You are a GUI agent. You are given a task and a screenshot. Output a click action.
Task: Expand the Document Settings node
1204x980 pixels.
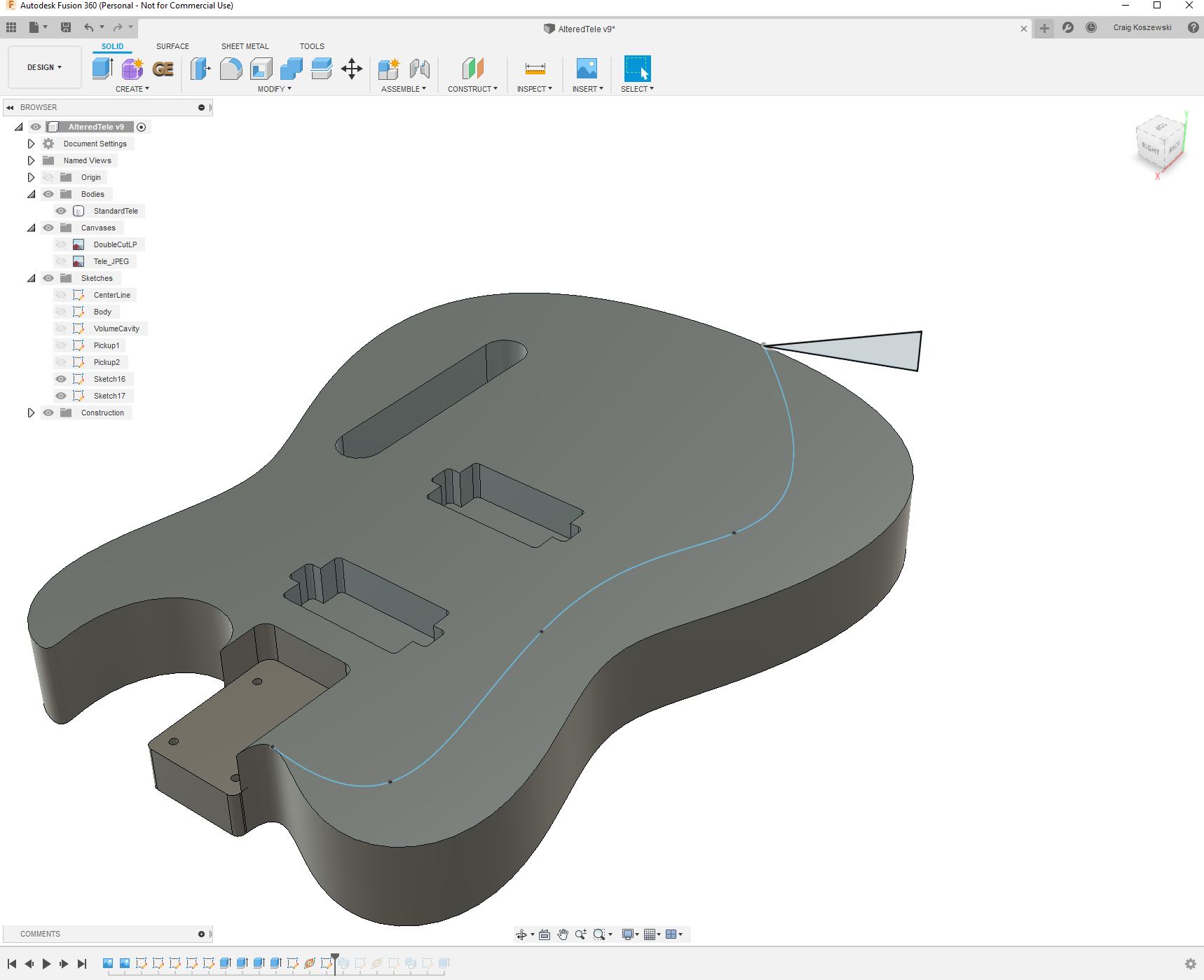pos(31,144)
